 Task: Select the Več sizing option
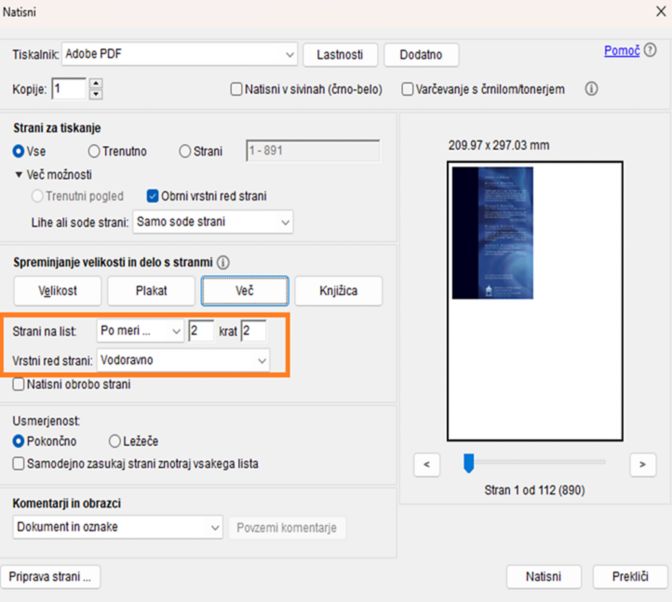click(x=245, y=291)
